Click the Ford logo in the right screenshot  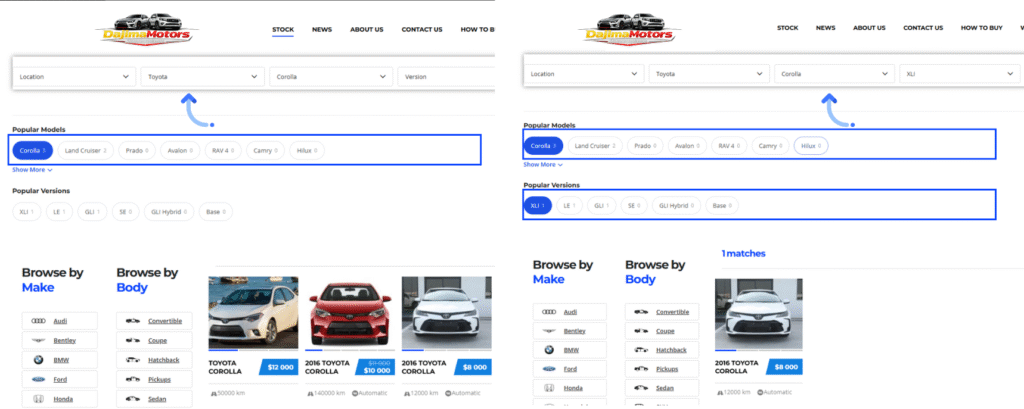[x=549, y=369]
